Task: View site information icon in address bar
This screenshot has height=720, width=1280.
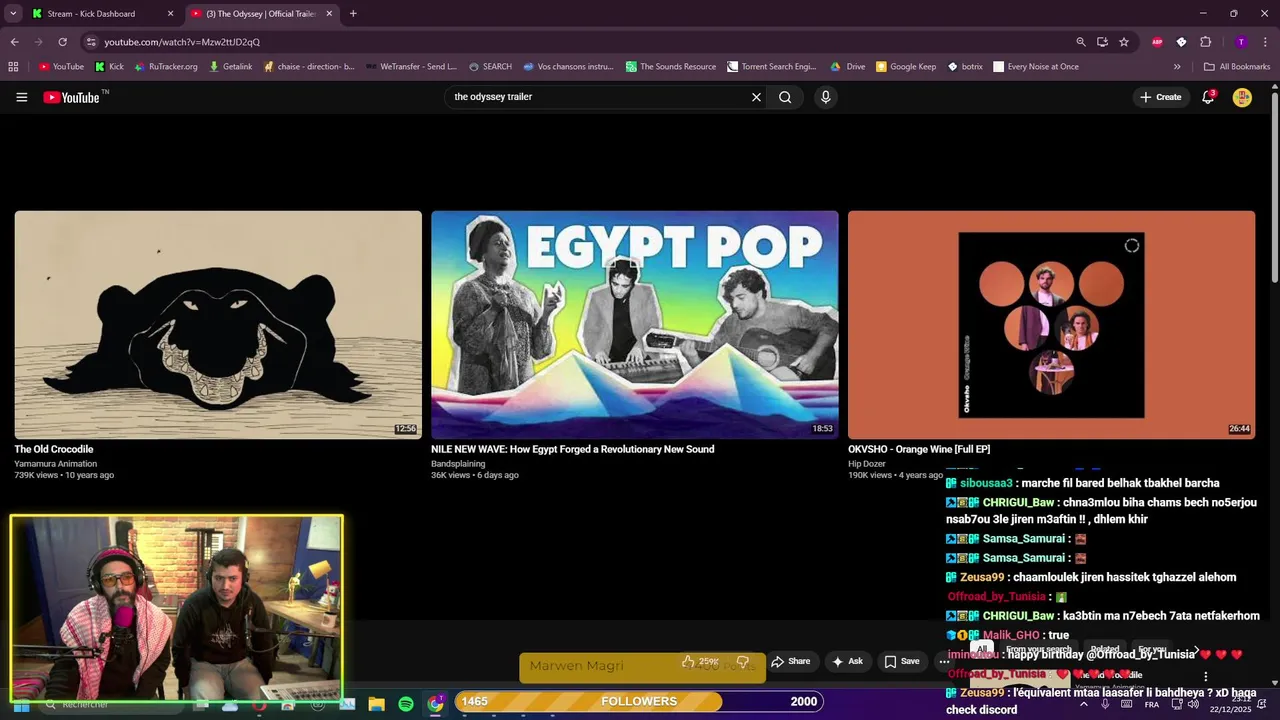Action: click(91, 42)
